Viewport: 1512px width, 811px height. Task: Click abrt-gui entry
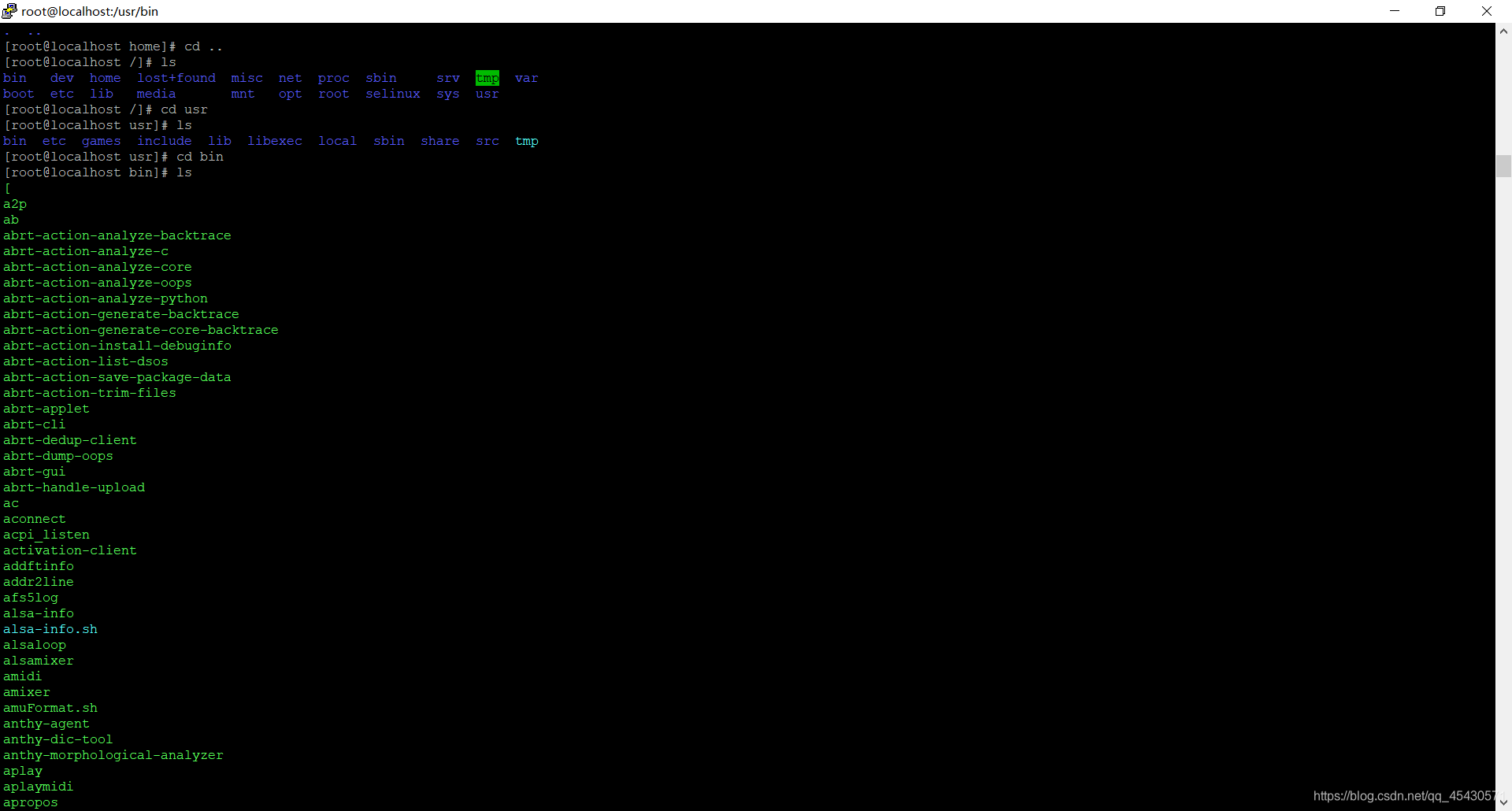[35, 472]
